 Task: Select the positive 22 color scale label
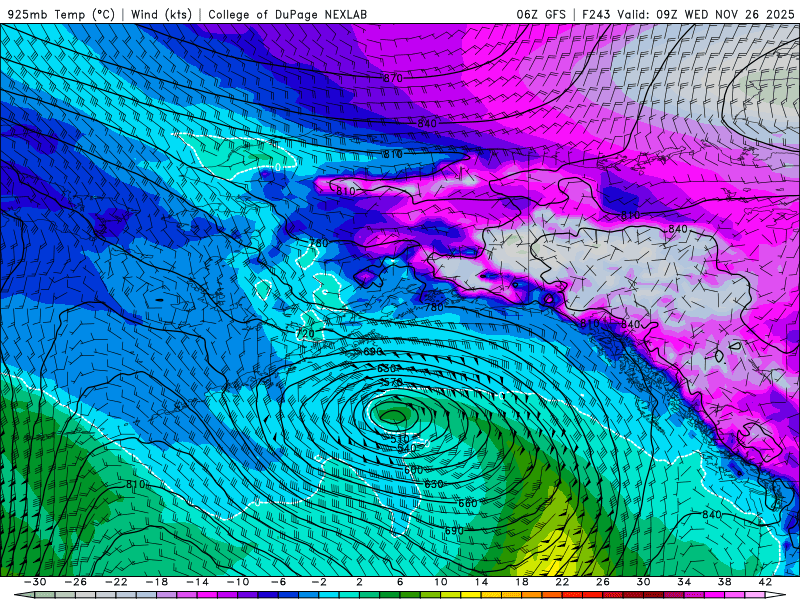click(x=562, y=582)
